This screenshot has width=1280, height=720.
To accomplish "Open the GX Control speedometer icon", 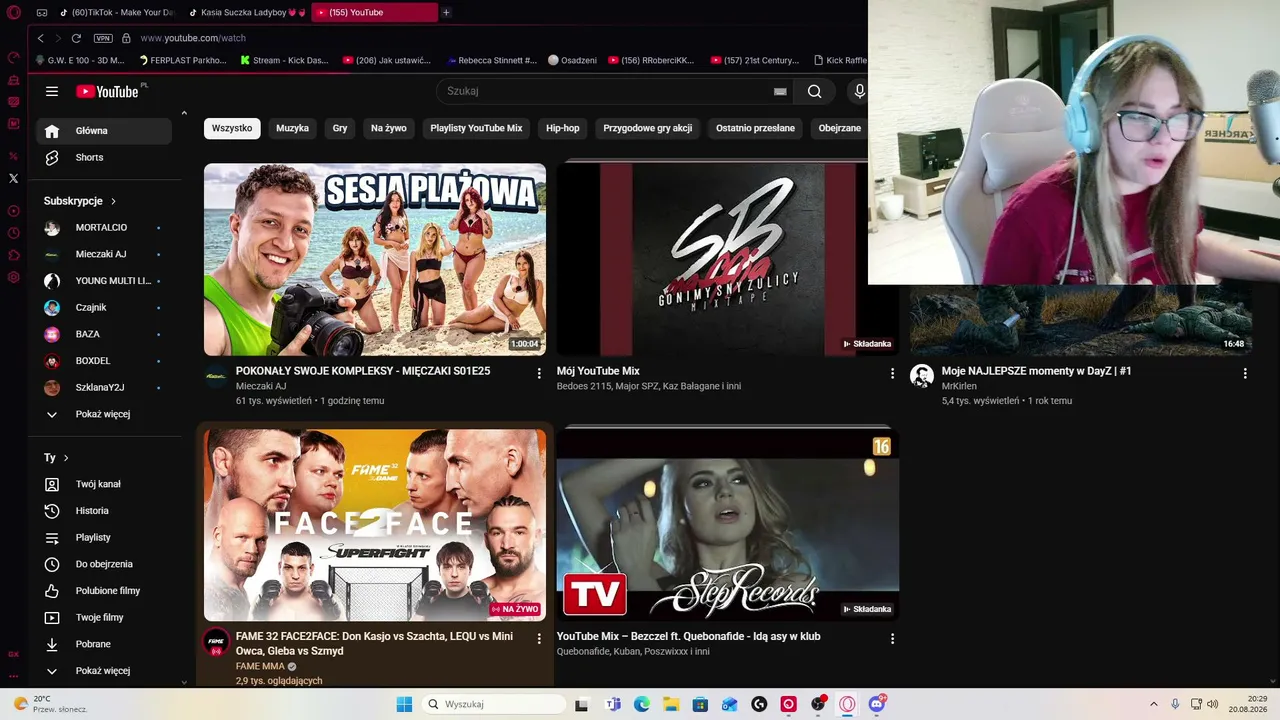I will [13, 58].
